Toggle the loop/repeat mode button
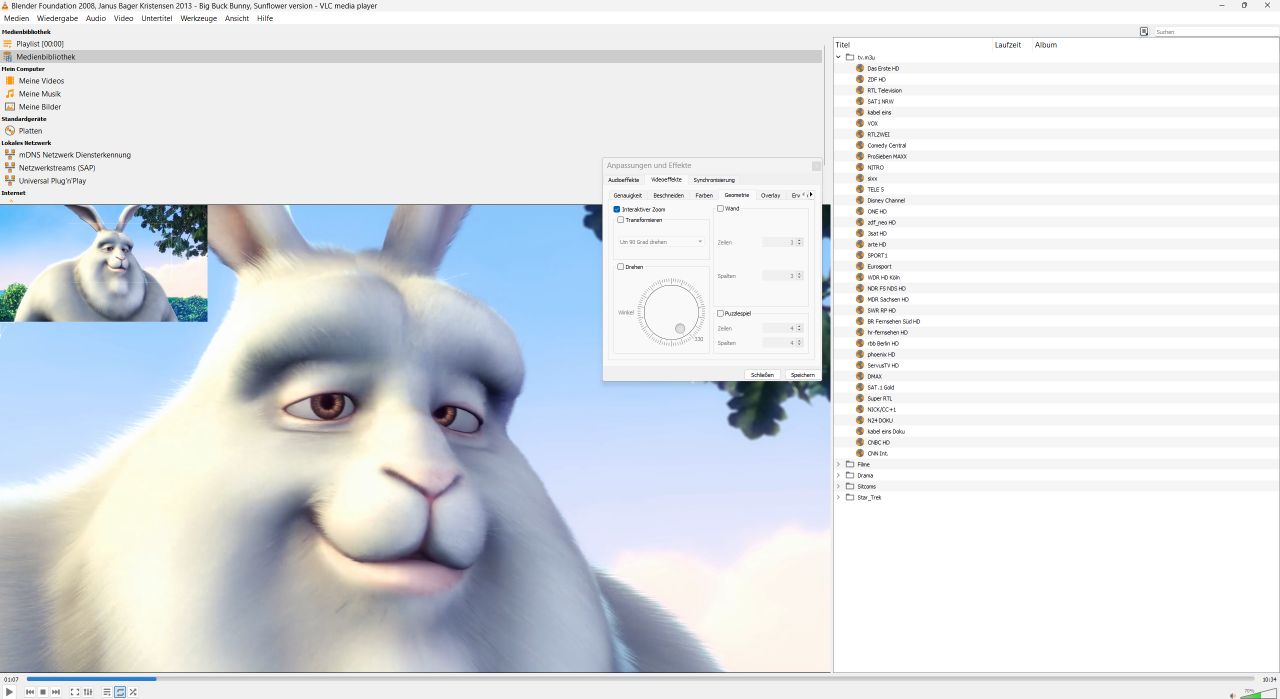The height and width of the screenshot is (699, 1280). tap(120, 692)
